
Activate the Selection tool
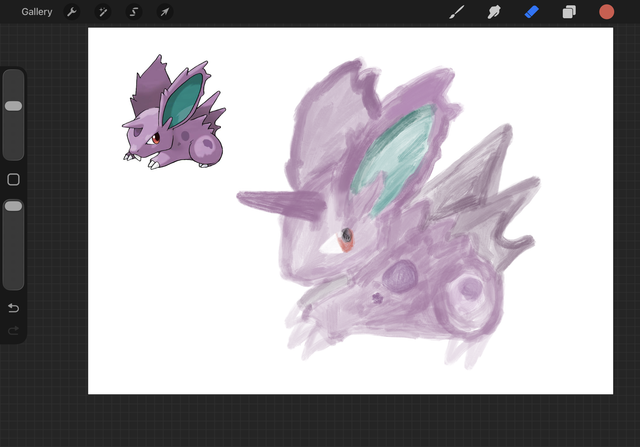click(x=134, y=12)
